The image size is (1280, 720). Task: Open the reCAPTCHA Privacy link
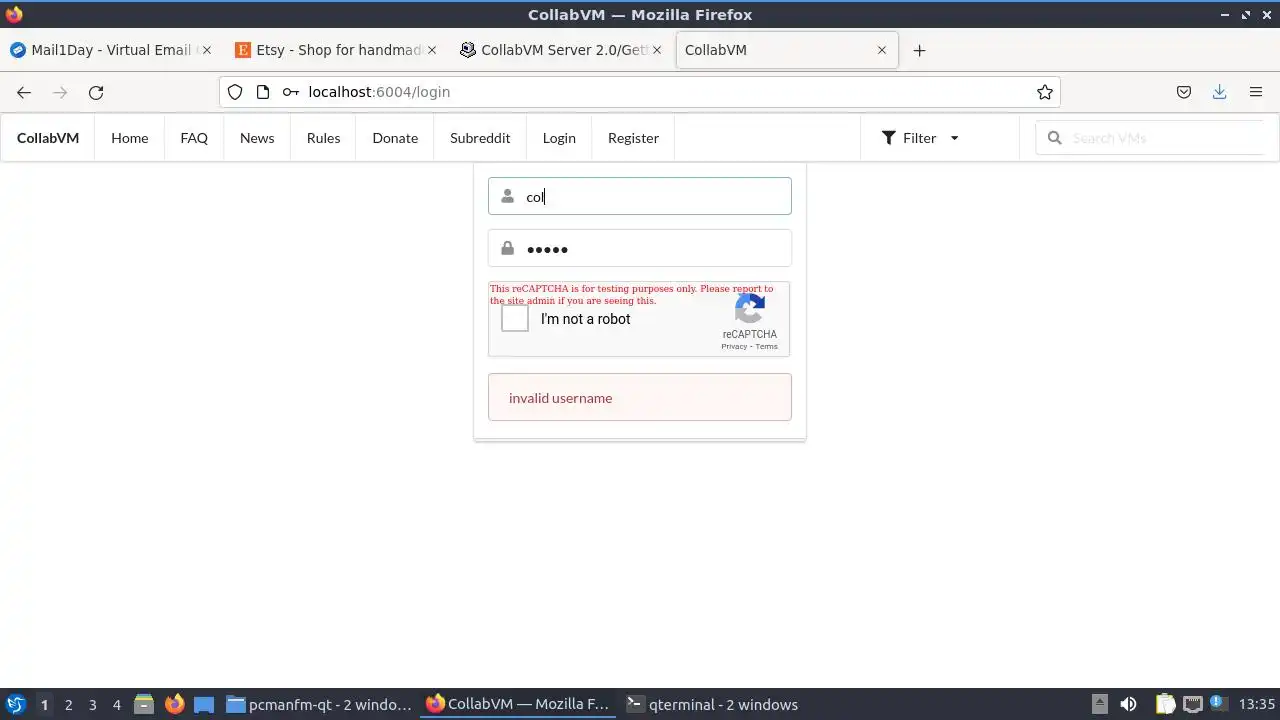coord(734,347)
